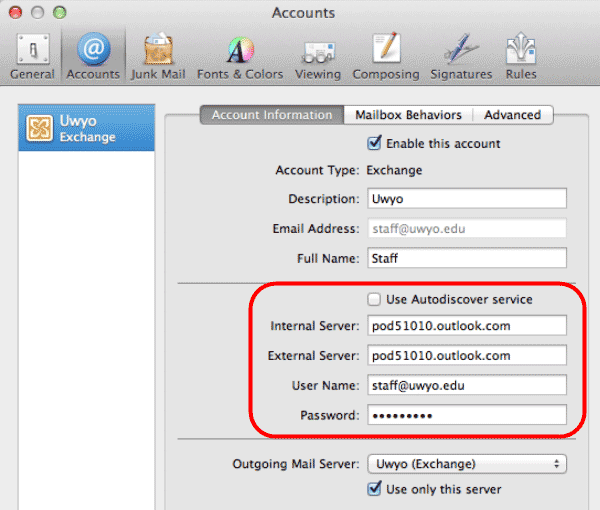Open the General preferences pane
The height and width of the screenshot is (510, 600).
pos(33,57)
